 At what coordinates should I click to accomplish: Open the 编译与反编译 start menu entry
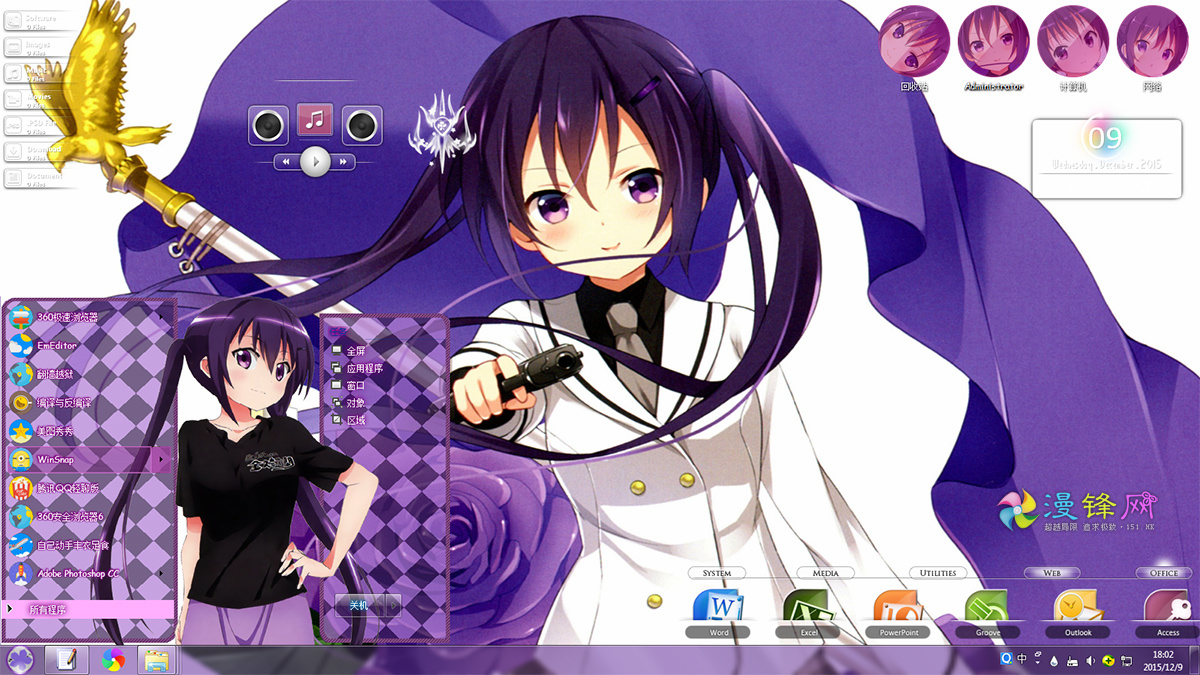click(90, 402)
